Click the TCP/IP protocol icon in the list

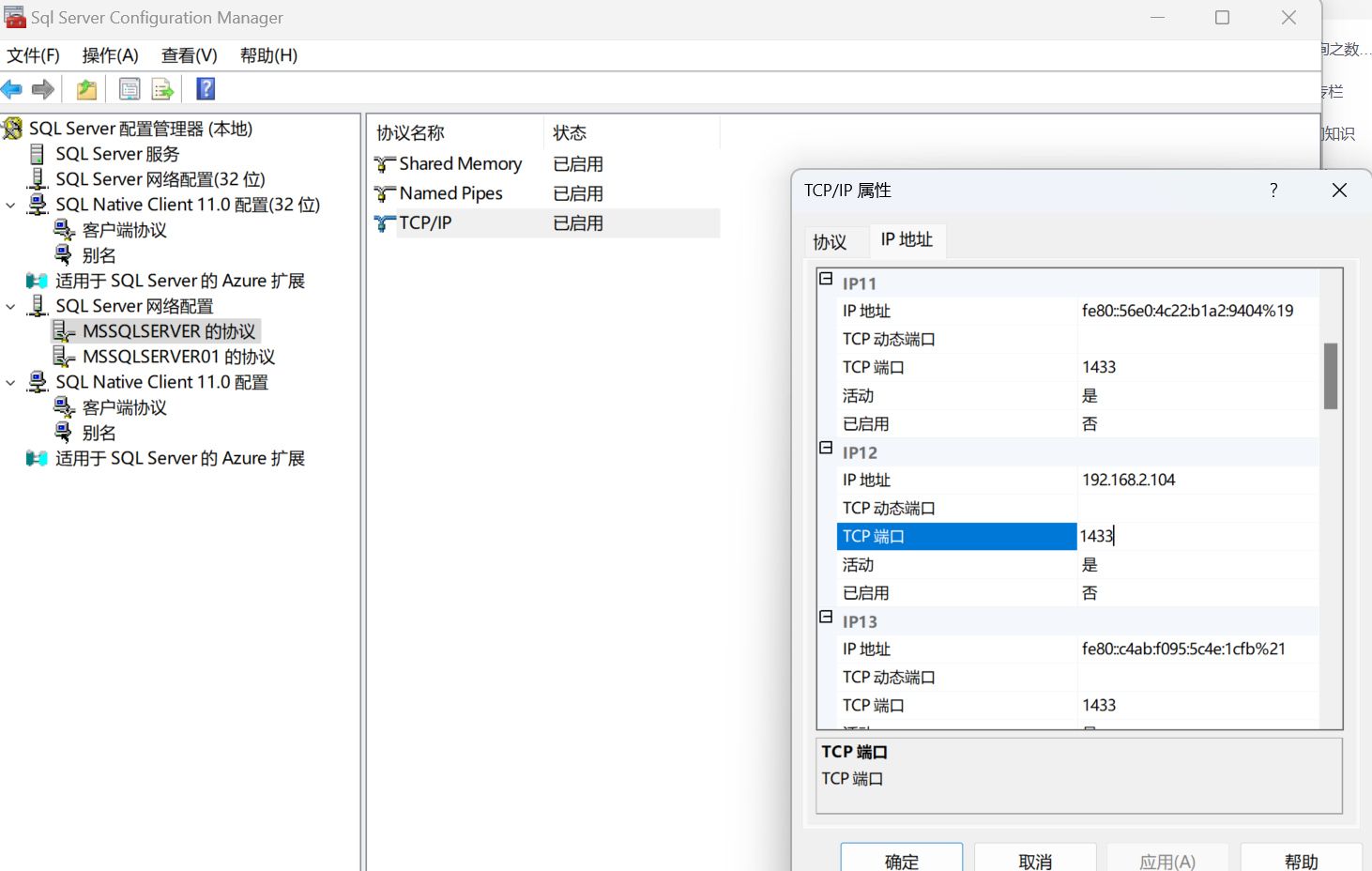385,223
